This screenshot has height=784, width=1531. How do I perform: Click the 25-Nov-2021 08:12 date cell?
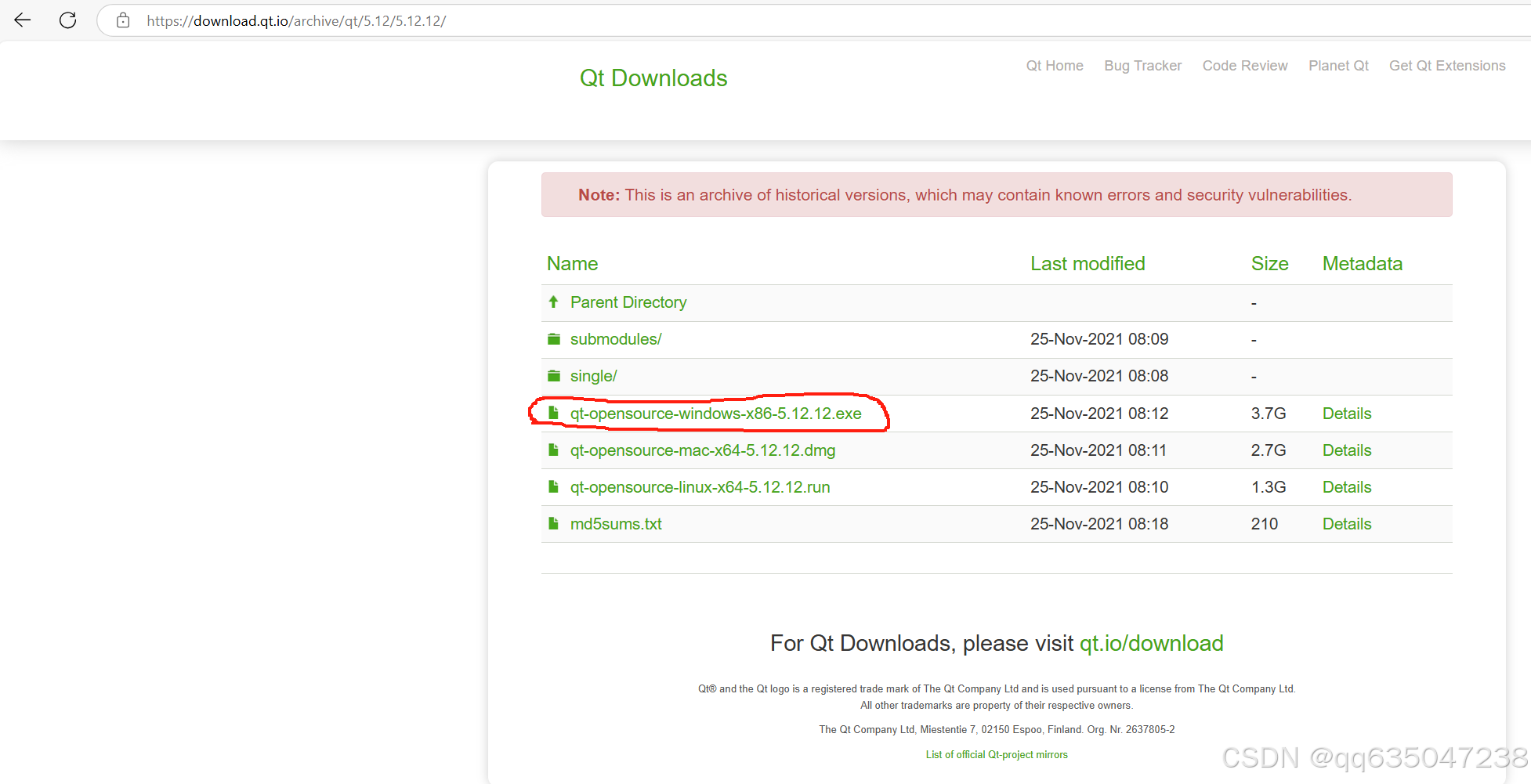tap(1099, 414)
